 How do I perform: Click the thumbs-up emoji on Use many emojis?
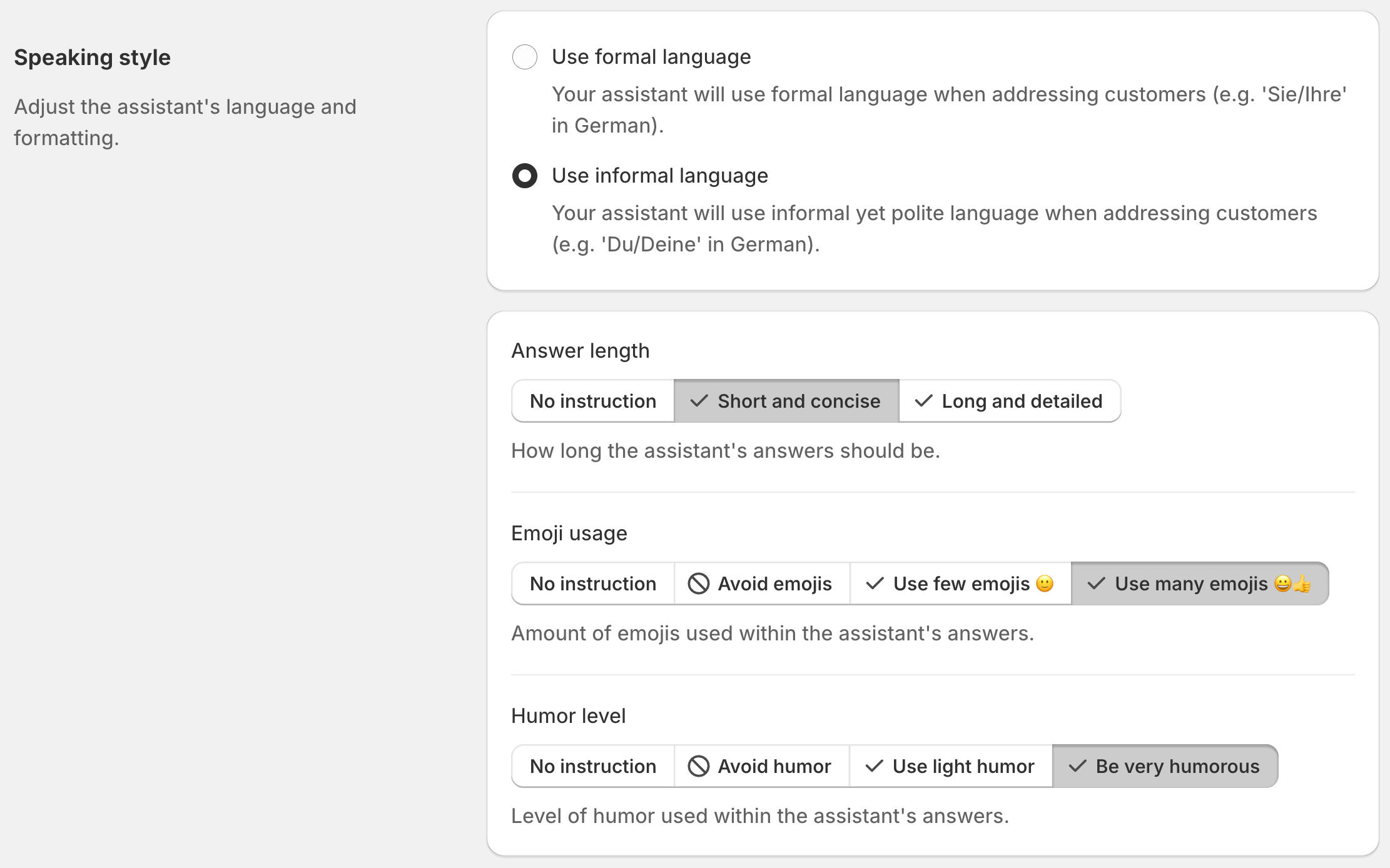coord(1305,583)
